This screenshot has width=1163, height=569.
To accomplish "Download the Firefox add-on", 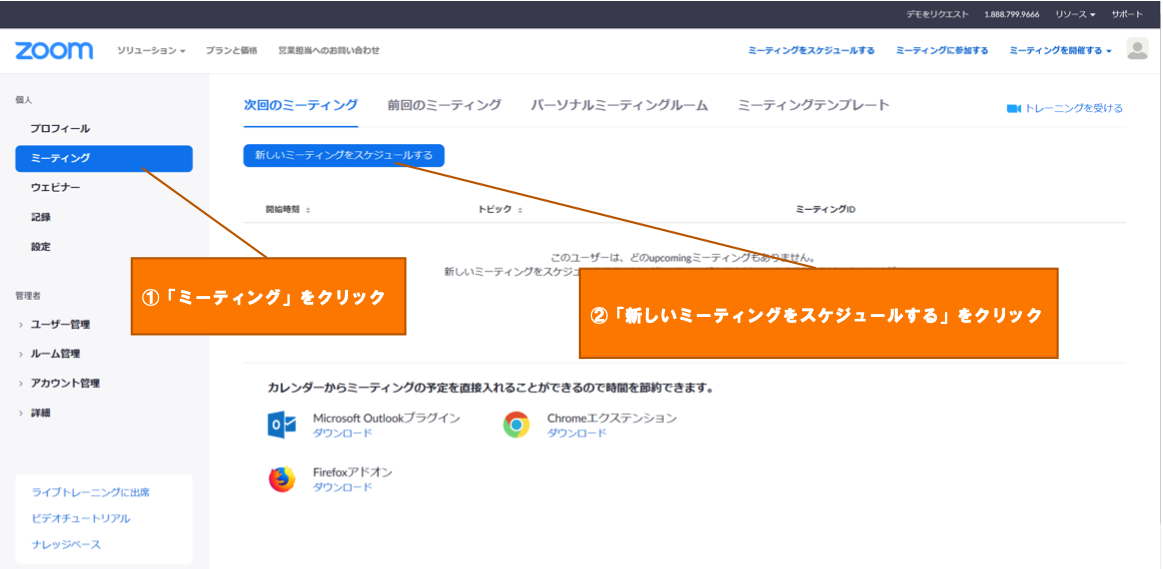I will pyautogui.click(x=342, y=487).
